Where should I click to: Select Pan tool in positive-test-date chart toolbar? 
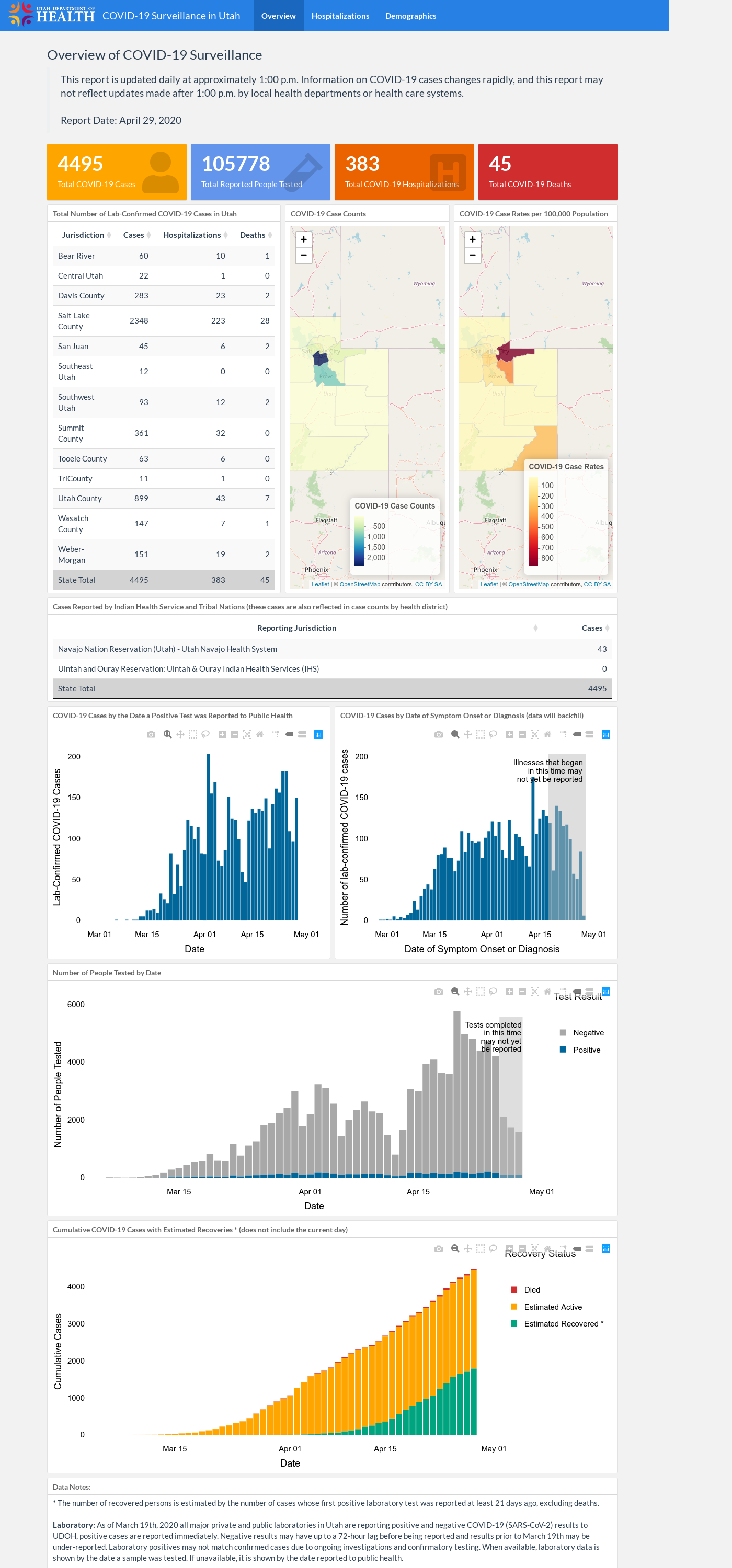180,734
